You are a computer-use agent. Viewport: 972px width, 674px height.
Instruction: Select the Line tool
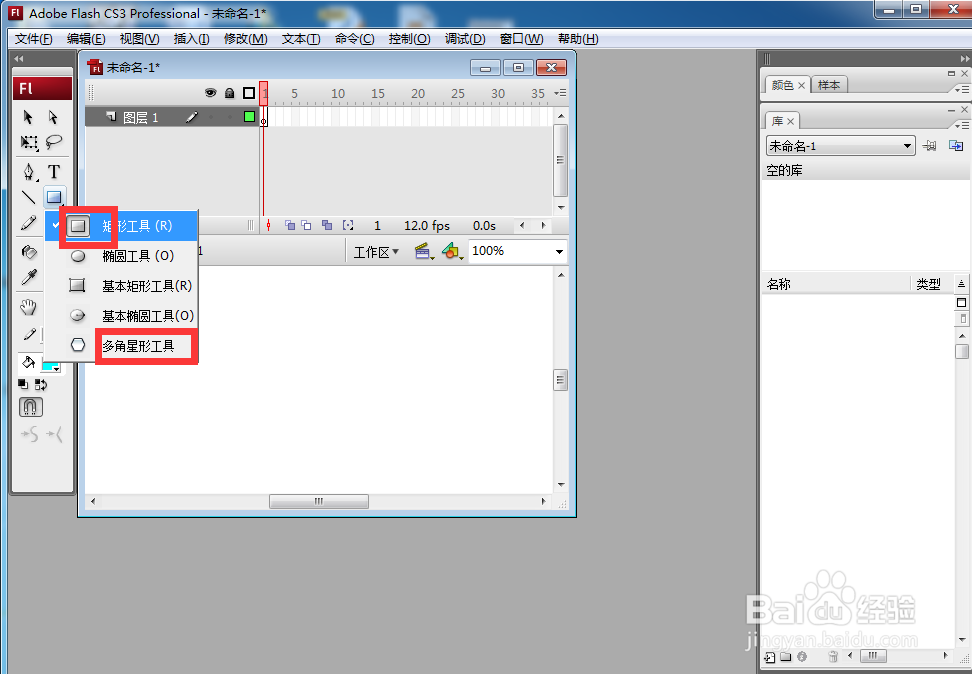pos(29,197)
